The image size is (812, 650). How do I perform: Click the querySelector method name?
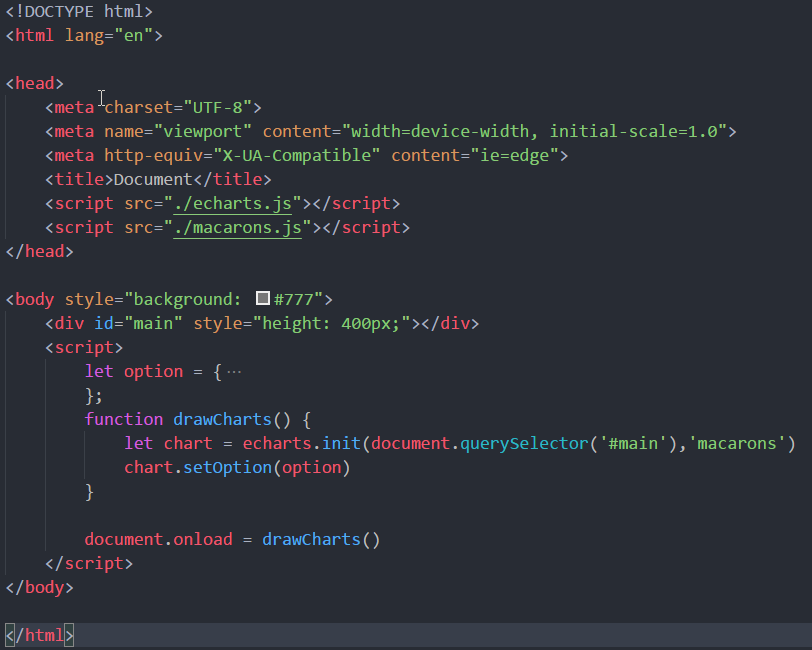[x=524, y=444]
